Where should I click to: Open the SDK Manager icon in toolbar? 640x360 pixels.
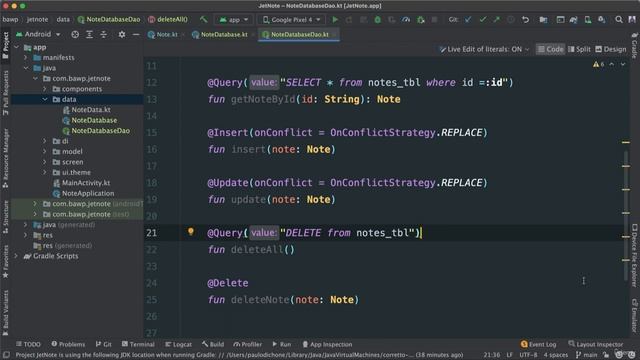pyautogui.click(x=602, y=19)
